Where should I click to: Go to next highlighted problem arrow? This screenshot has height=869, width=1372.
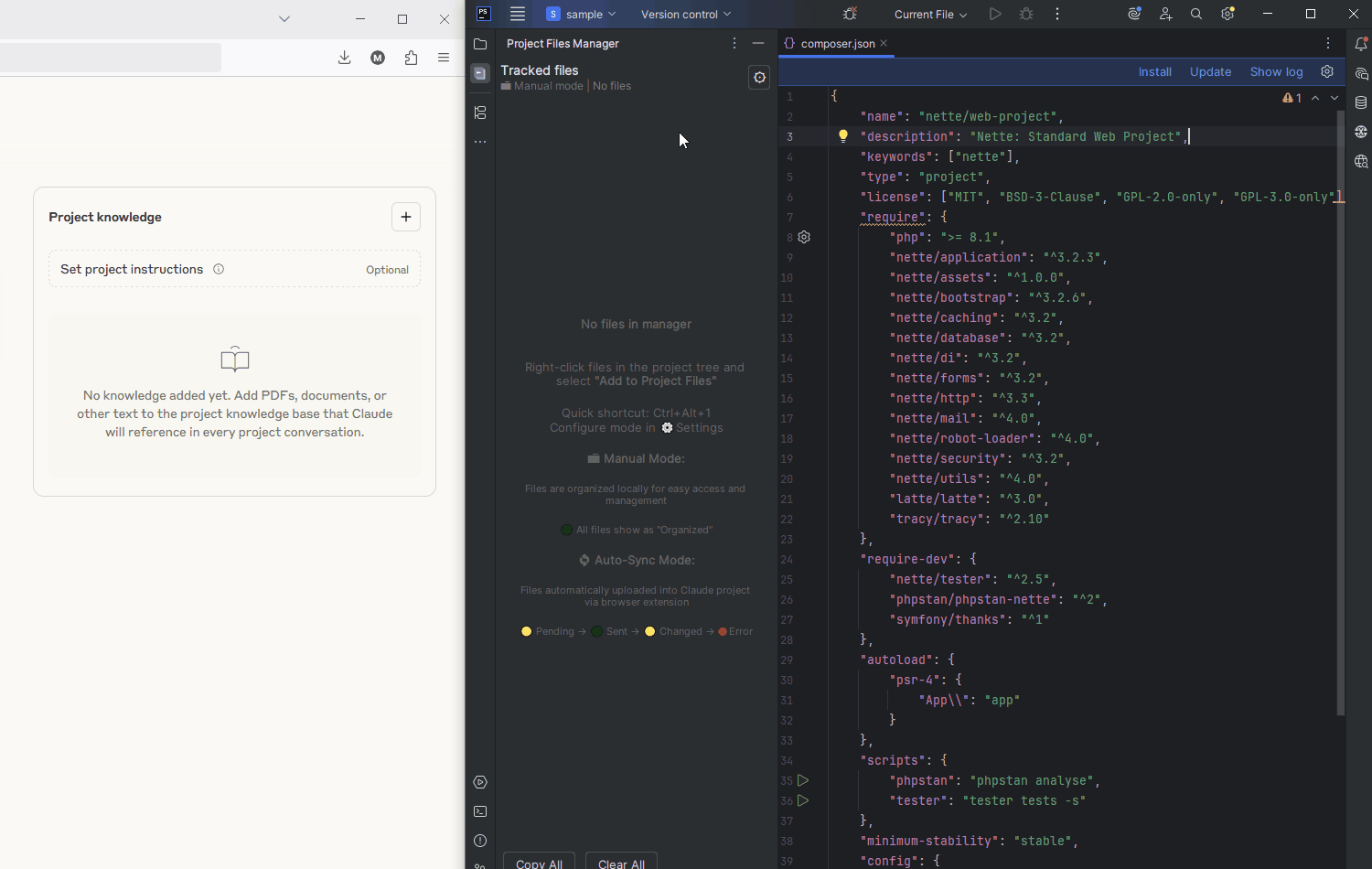point(1334,98)
